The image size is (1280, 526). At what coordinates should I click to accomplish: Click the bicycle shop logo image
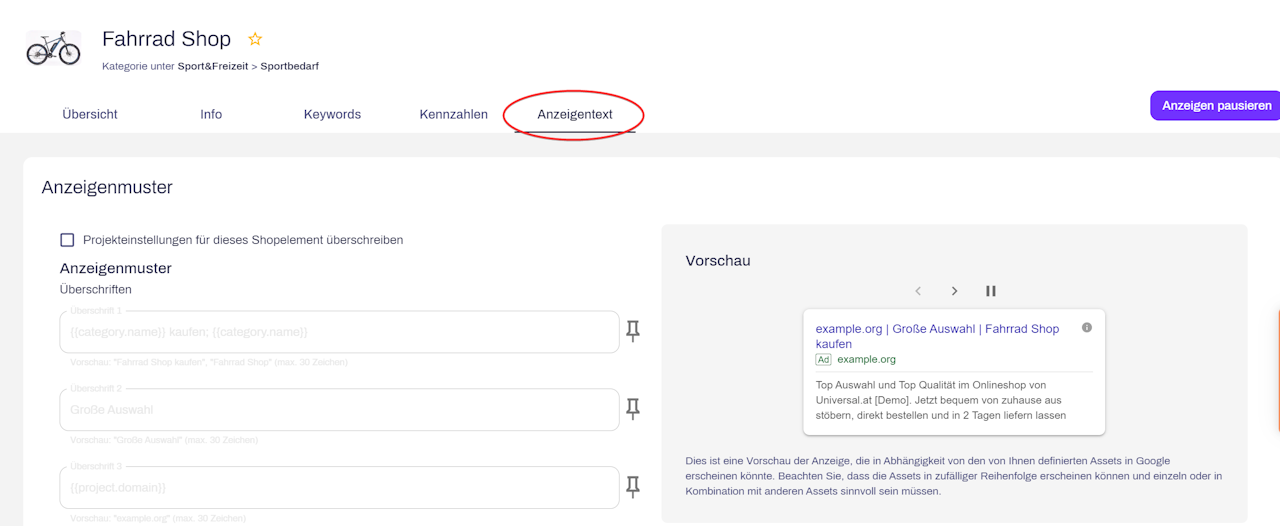coord(53,47)
